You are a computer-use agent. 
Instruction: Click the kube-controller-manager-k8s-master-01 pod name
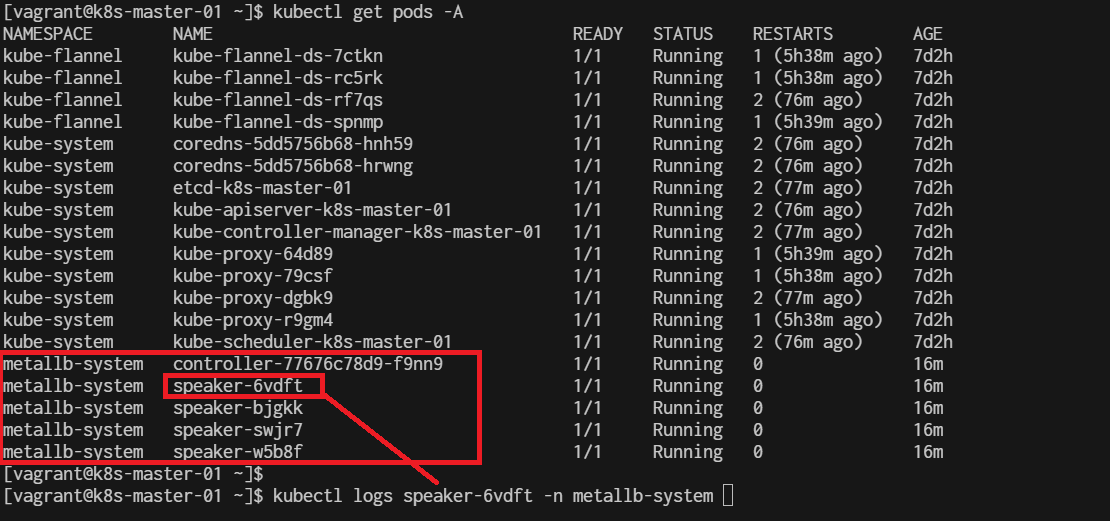[357, 232]
